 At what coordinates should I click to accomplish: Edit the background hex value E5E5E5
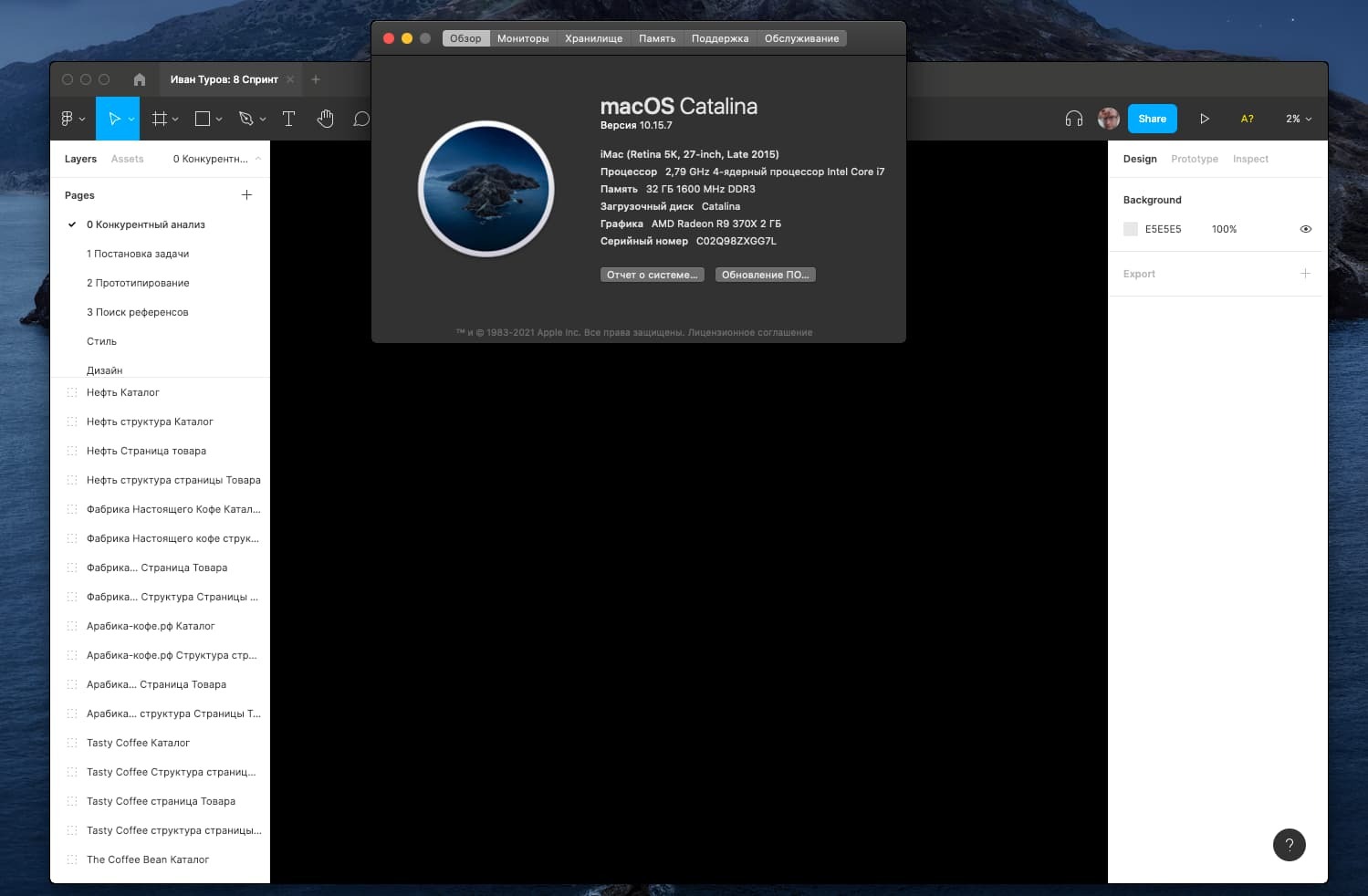click(1164, 229)
